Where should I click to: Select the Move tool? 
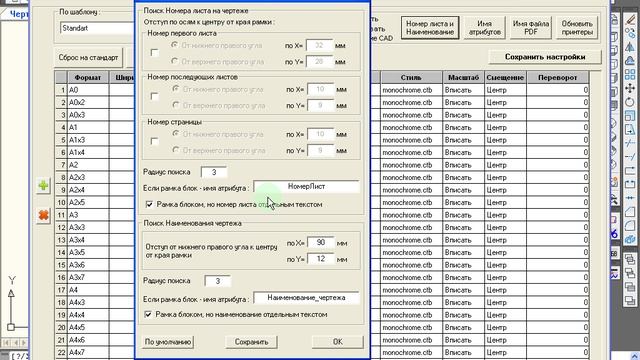[630, 88]
